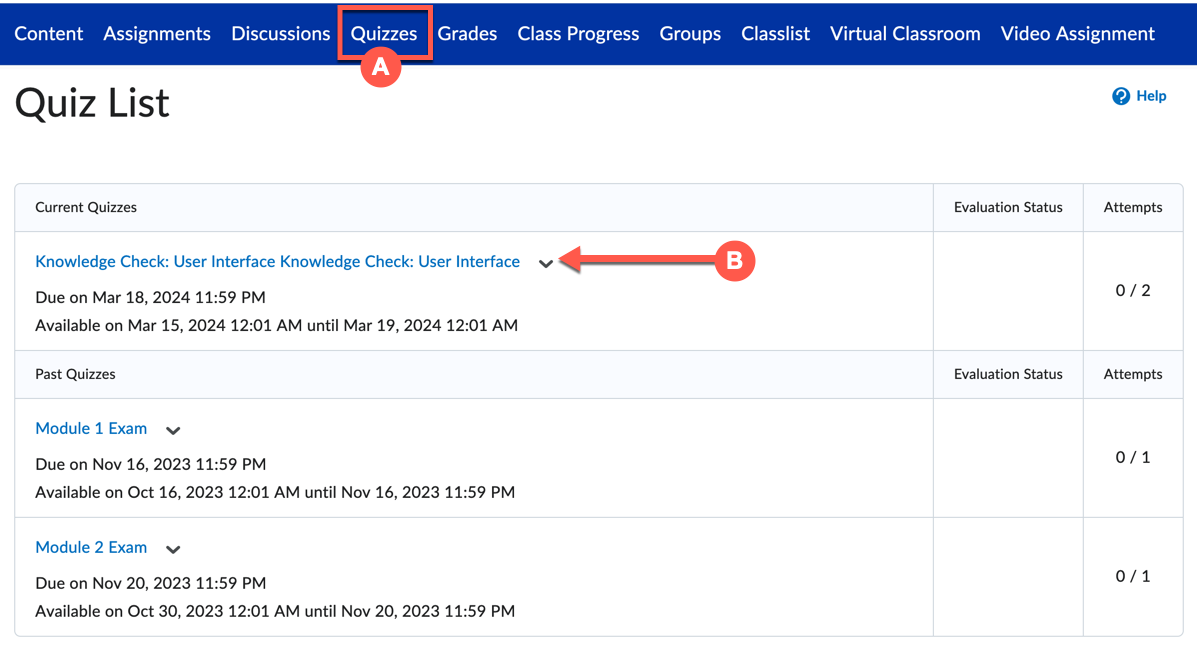
Task: Select the Quizzes navigation tab
Action: pos(384,33)
